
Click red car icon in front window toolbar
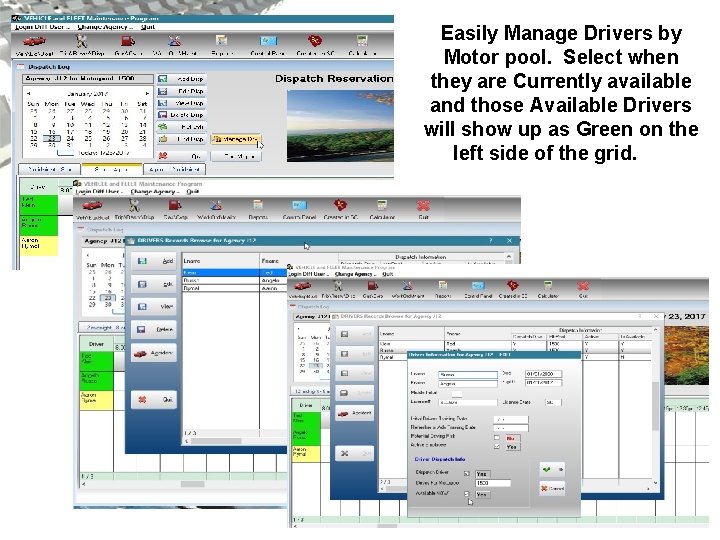[303, 287]
